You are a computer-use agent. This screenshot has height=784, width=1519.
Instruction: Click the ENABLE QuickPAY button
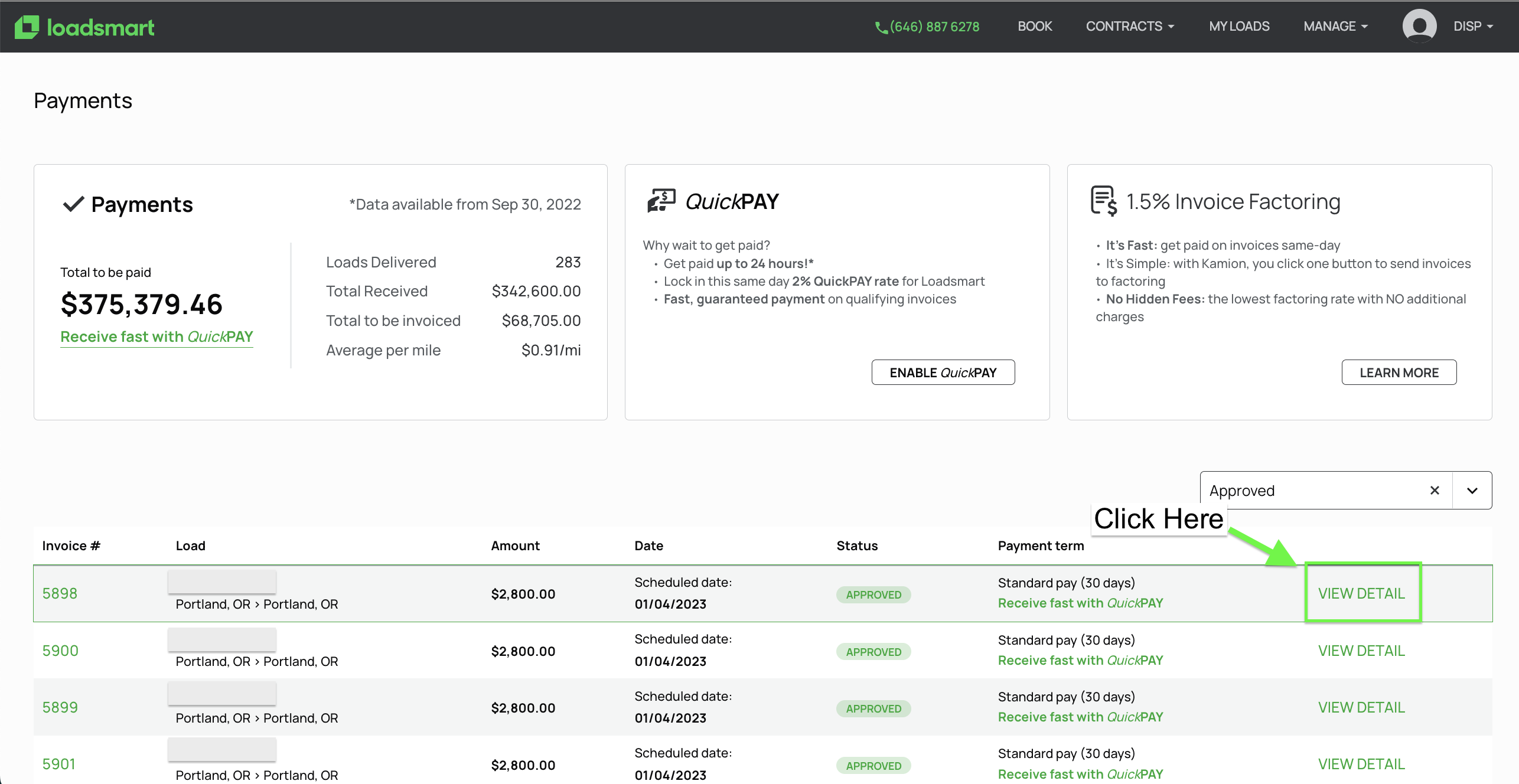[943, 373]
